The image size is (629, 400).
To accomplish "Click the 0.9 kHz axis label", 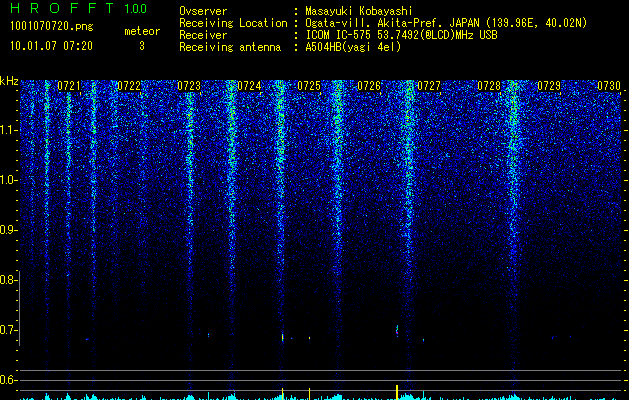I will point(8,230).
